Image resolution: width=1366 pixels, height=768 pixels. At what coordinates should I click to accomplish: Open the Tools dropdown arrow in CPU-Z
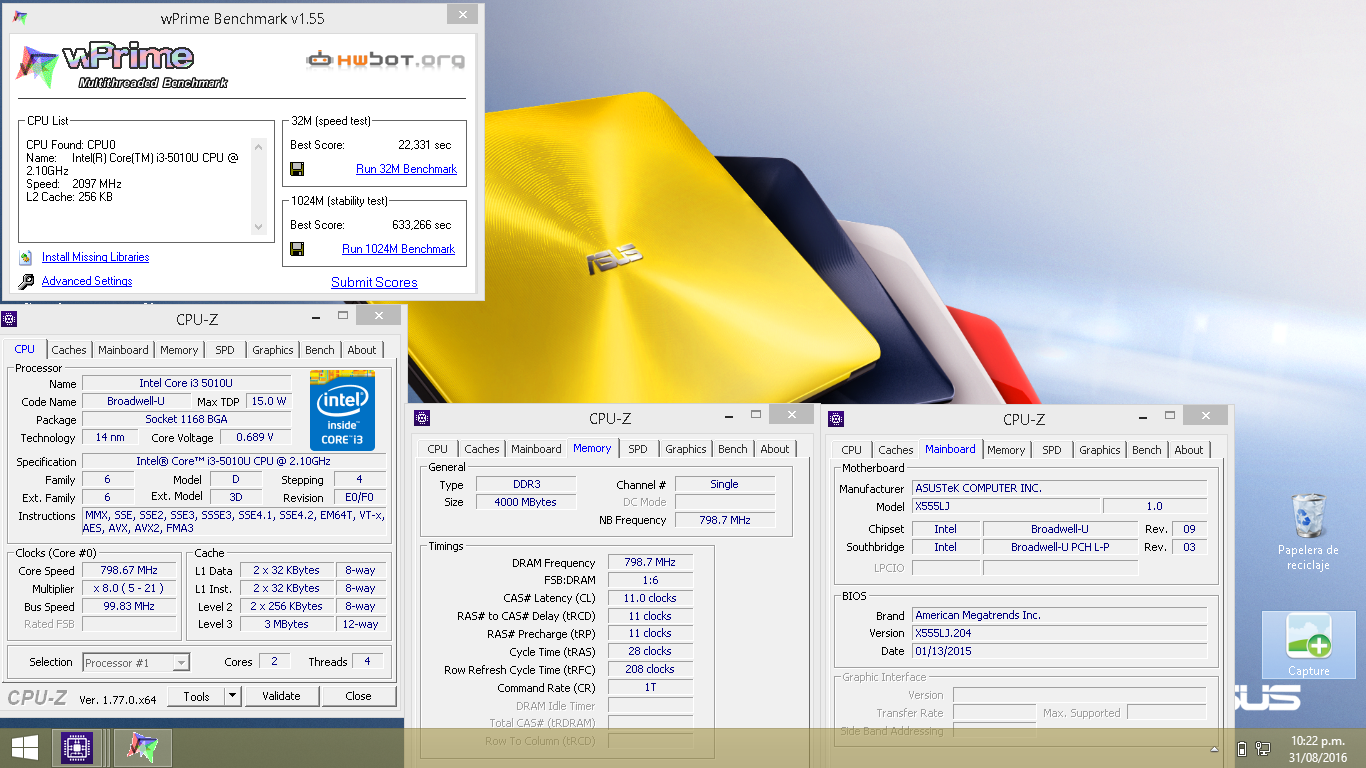click(x=232, y=696)
